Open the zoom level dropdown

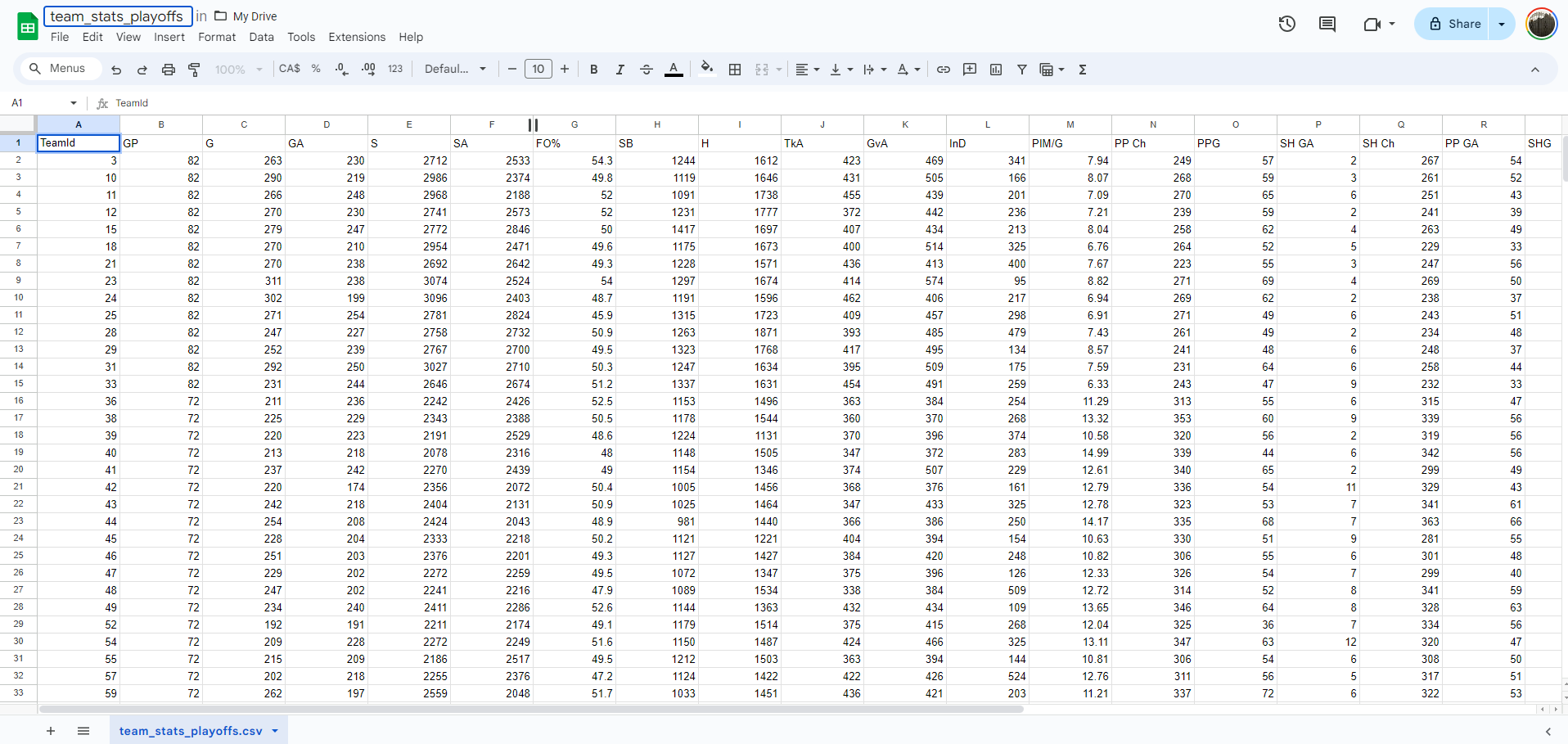tap(238, 70)
